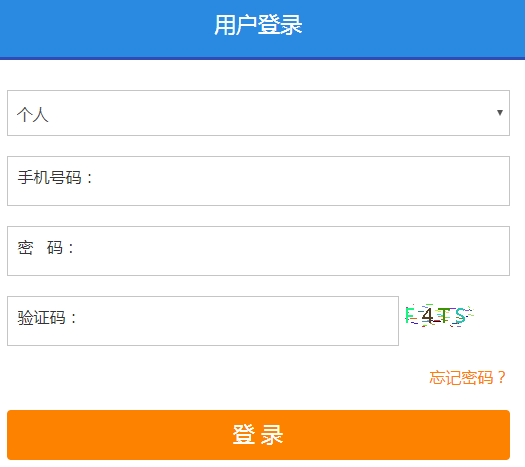Select the 个人 combo box text
Screen dimensions: 525x467
(33, 114)
